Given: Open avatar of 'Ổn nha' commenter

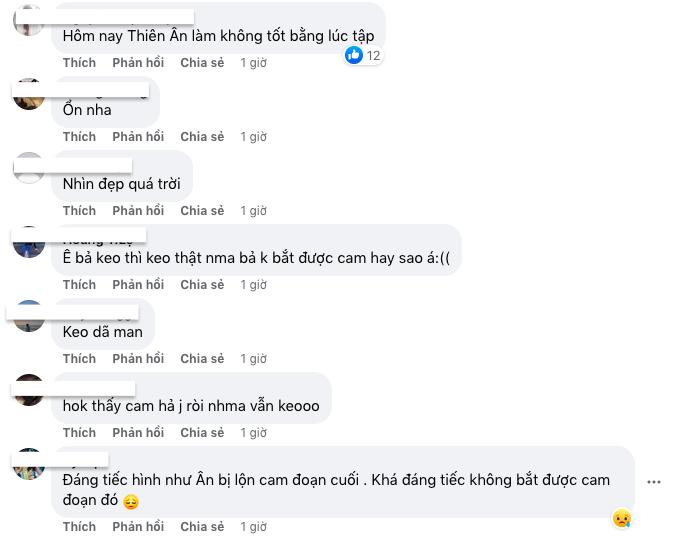Looking at the screenshot, I should pyautogui.click(x=29, y=94).
